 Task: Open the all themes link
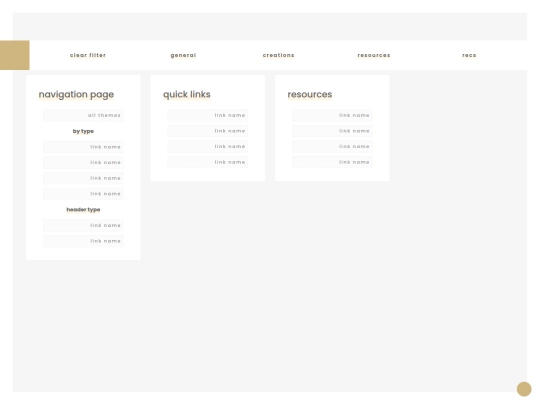(x=83, y=115)
